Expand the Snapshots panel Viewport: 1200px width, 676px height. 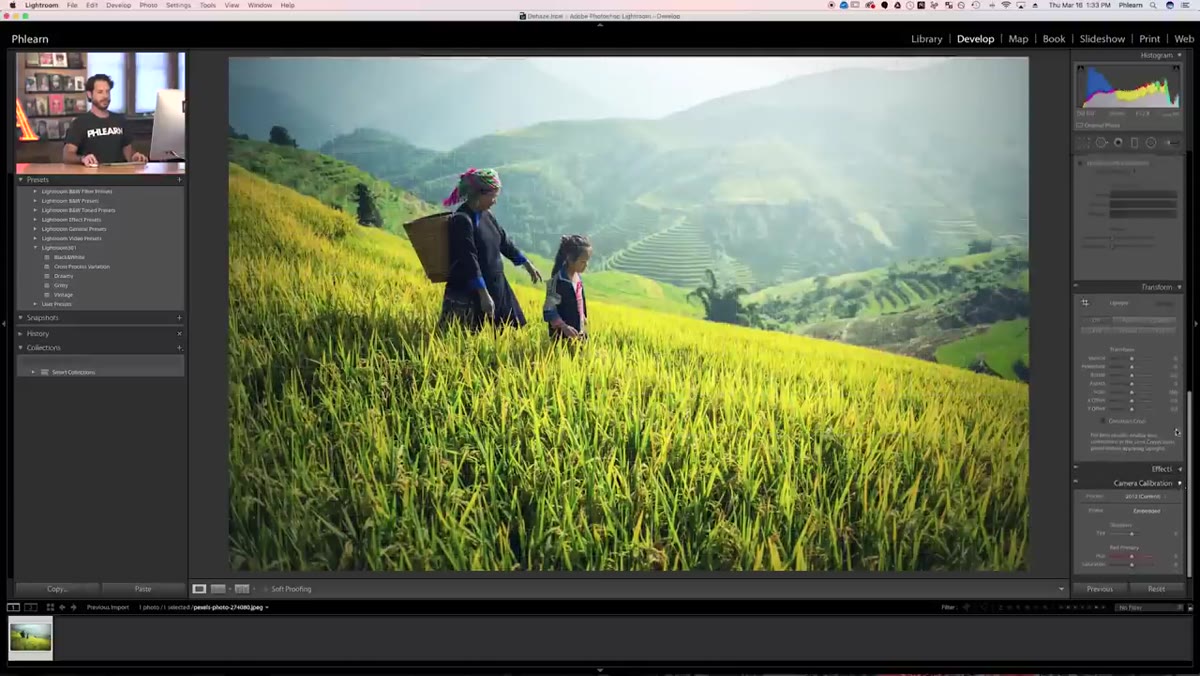[x=21, y=318]
